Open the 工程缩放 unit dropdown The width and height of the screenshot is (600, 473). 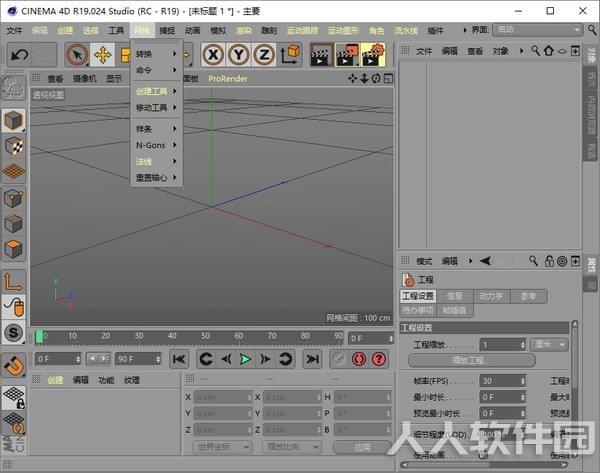(549, 345)
